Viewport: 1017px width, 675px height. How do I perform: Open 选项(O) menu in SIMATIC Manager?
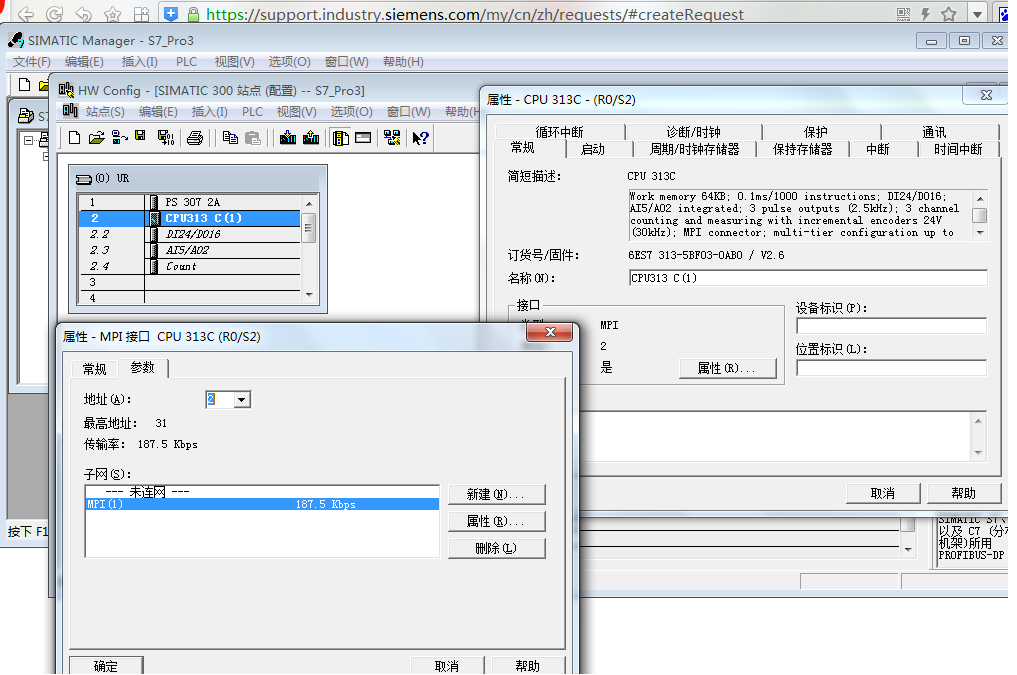tap(289, 62)
